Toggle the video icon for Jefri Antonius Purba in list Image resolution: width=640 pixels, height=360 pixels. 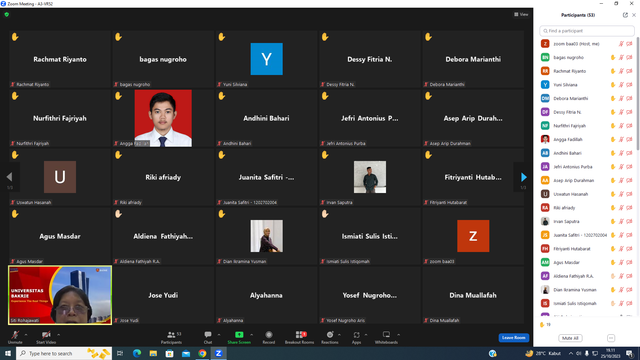click(x=629, y=167)
